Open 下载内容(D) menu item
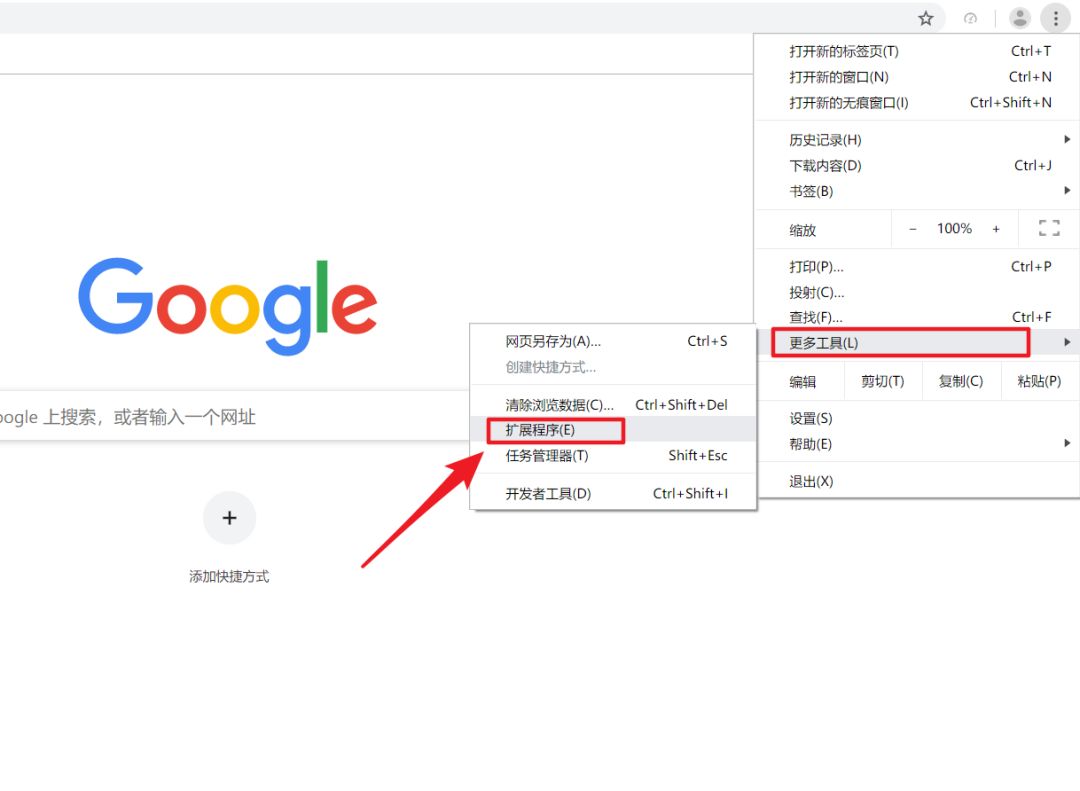This screenshot has width=1080, height=791. pyautogui.click(x=917, y=165)
